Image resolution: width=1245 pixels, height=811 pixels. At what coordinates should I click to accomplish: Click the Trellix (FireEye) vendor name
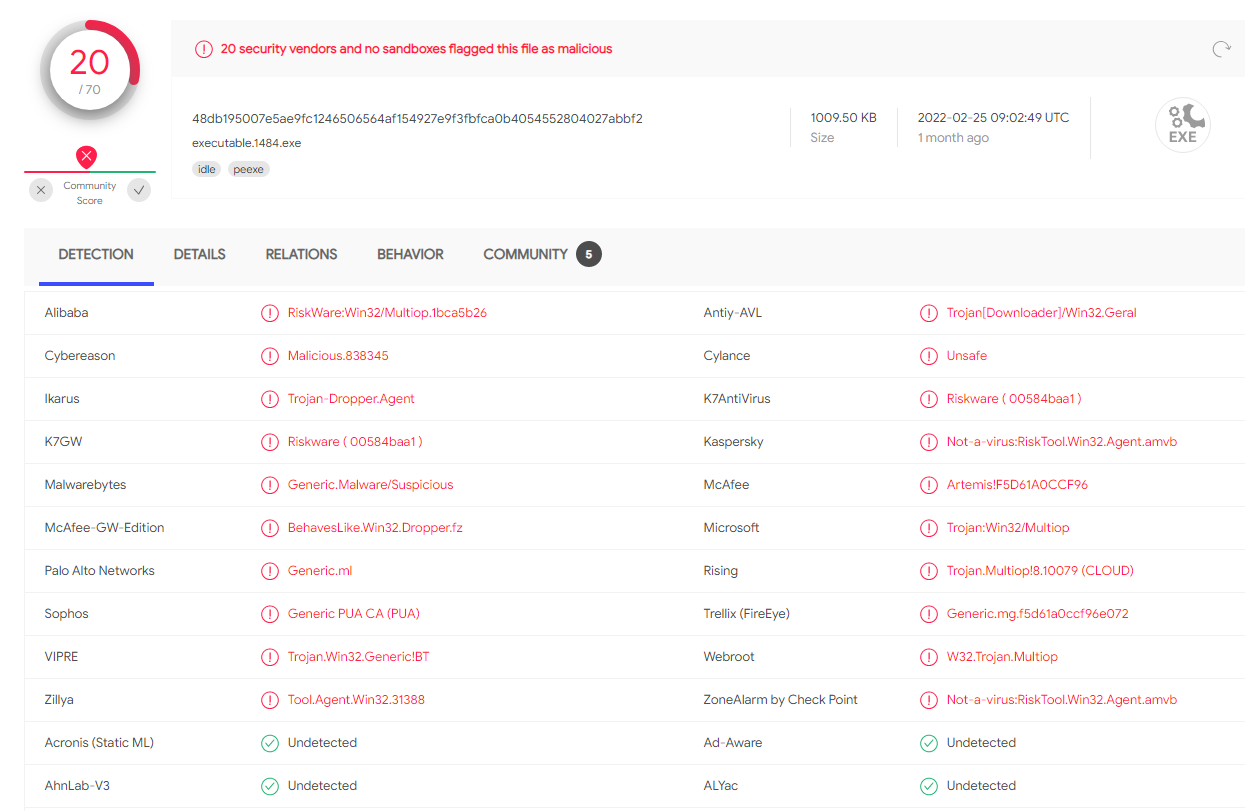point(747,614)
